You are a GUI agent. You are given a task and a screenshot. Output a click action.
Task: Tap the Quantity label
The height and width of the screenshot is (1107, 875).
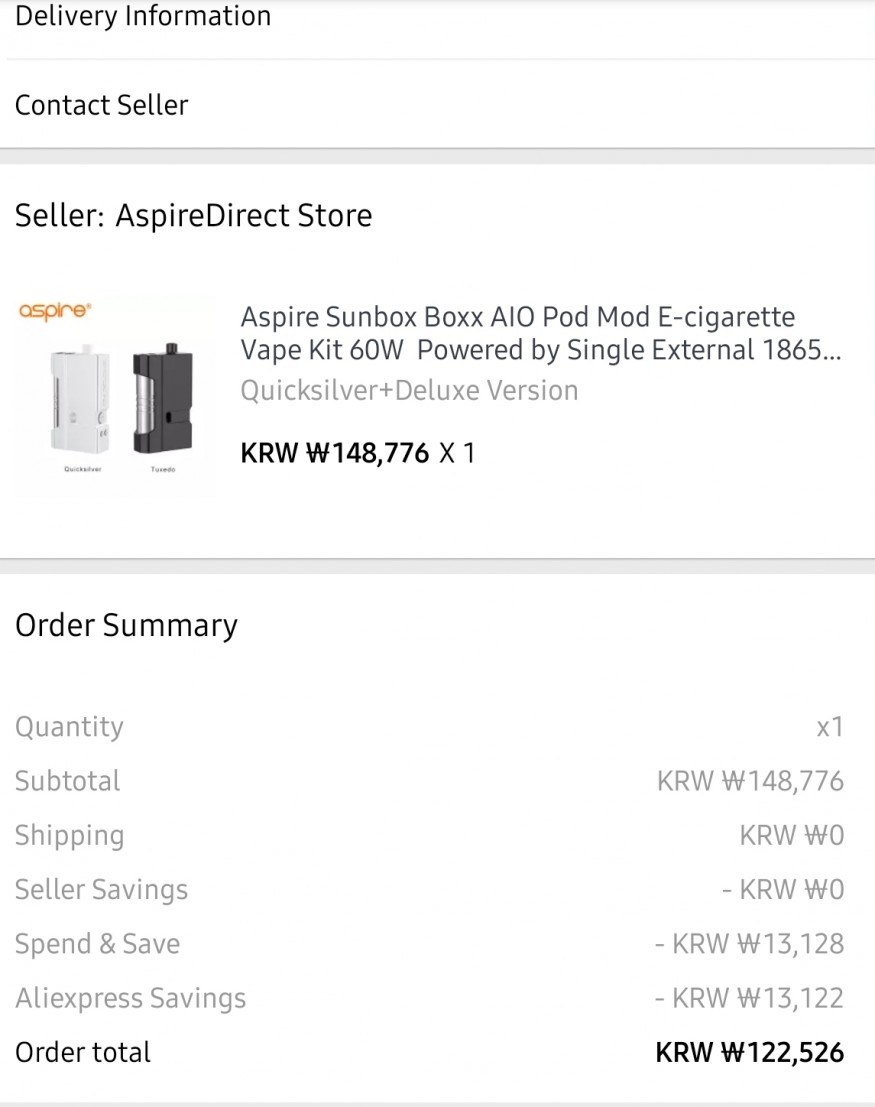tap(69, 727)
